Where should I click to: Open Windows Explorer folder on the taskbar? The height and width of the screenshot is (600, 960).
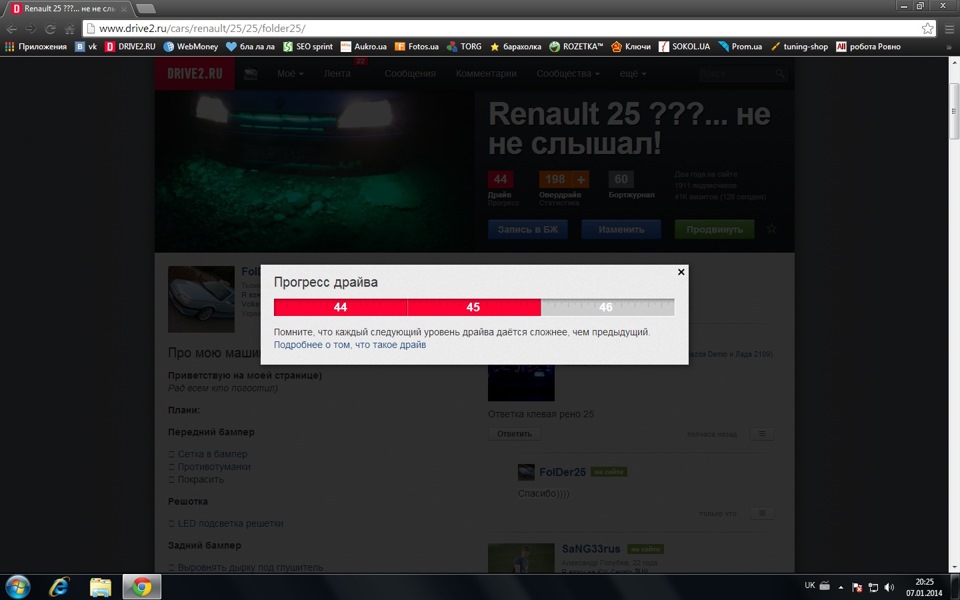click(x=100, y=587)
